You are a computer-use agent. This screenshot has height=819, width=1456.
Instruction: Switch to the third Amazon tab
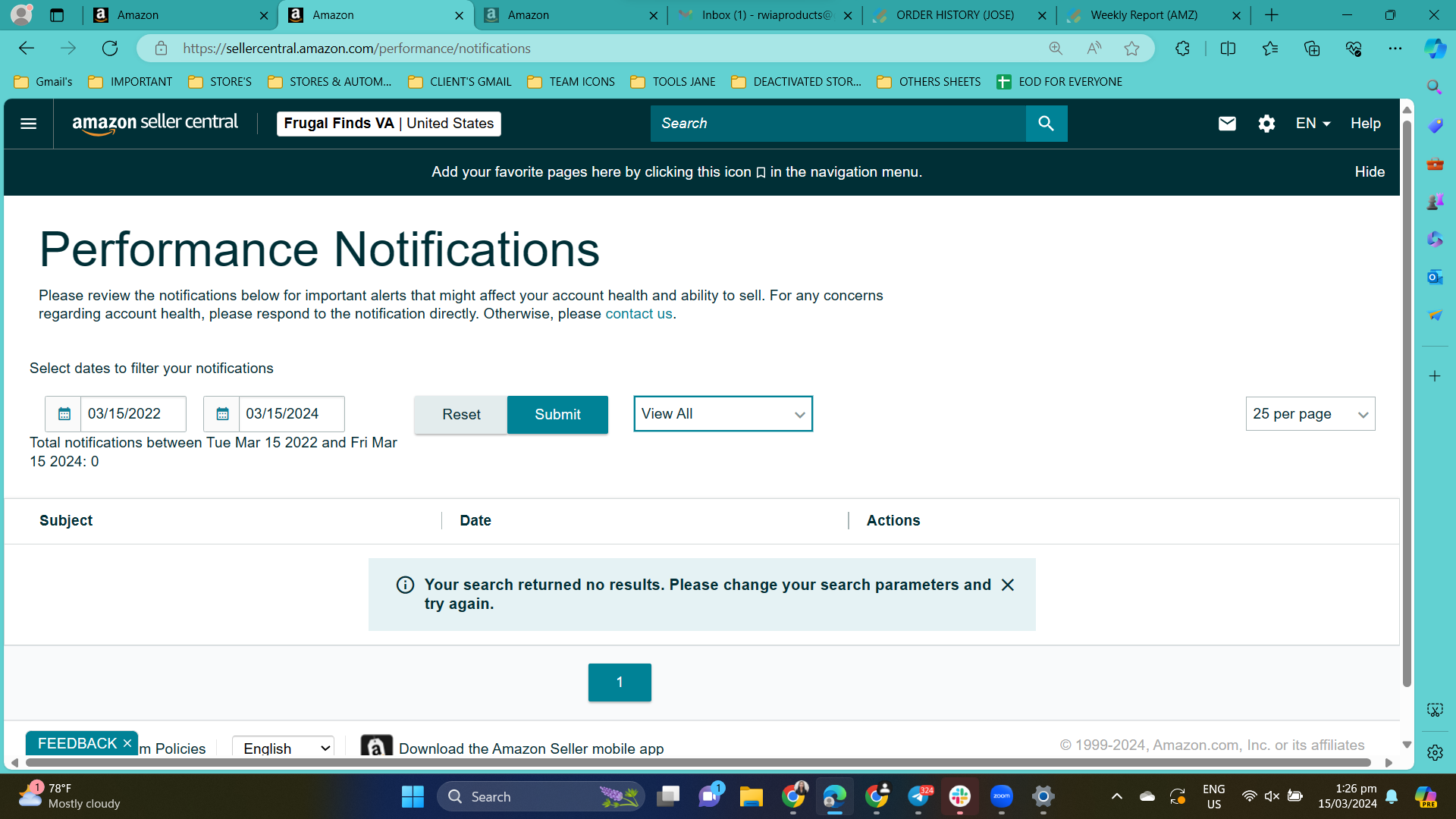571,15
